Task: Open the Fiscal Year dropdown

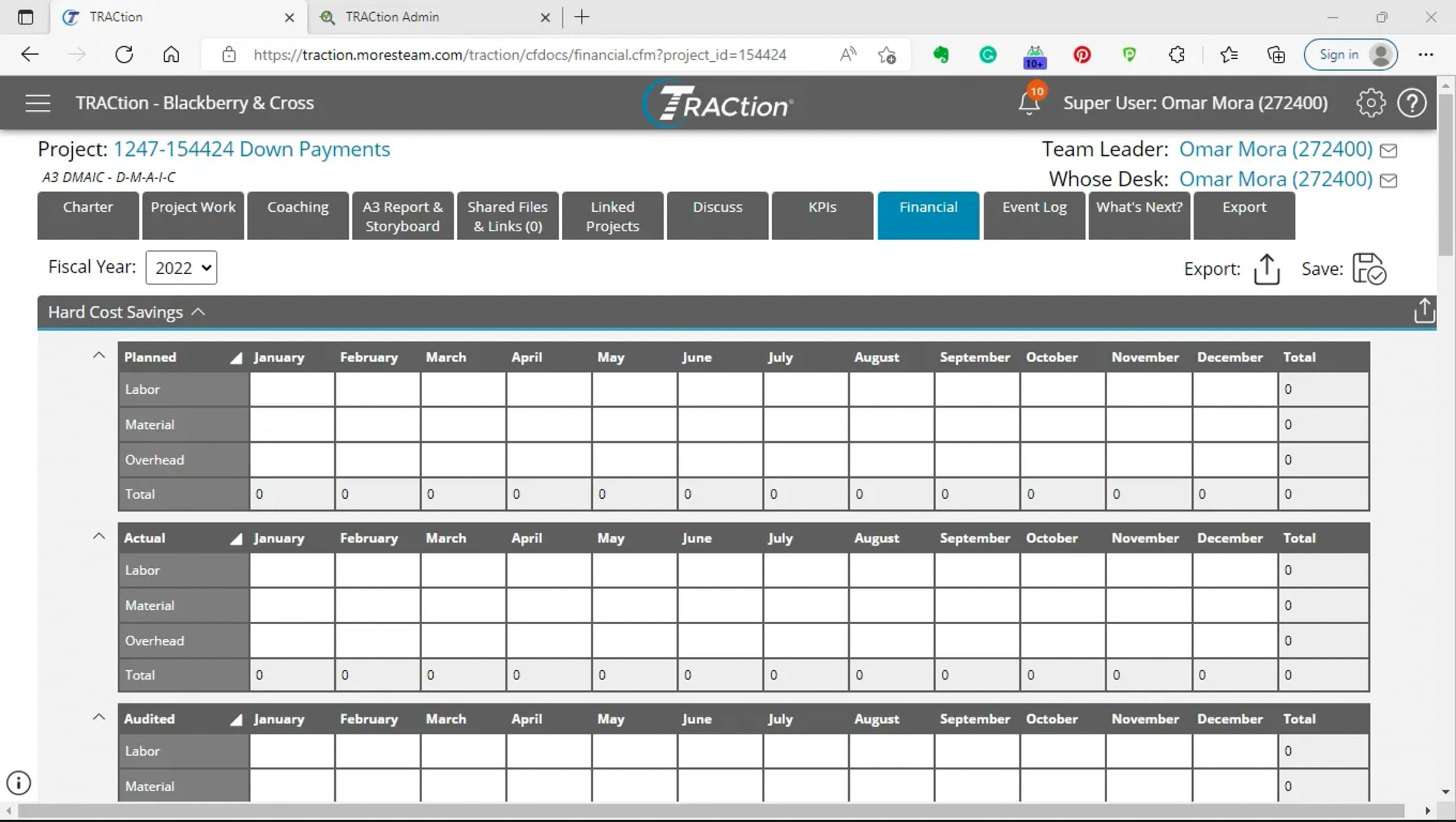Action: tap(181, 268)
